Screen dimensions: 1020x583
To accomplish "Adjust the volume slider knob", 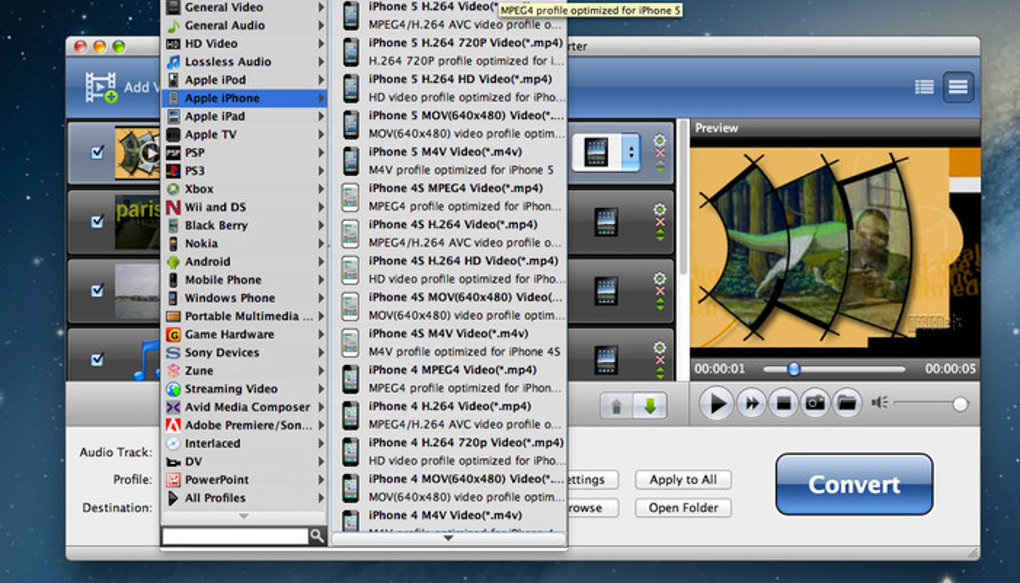I will tap(960, 404).
